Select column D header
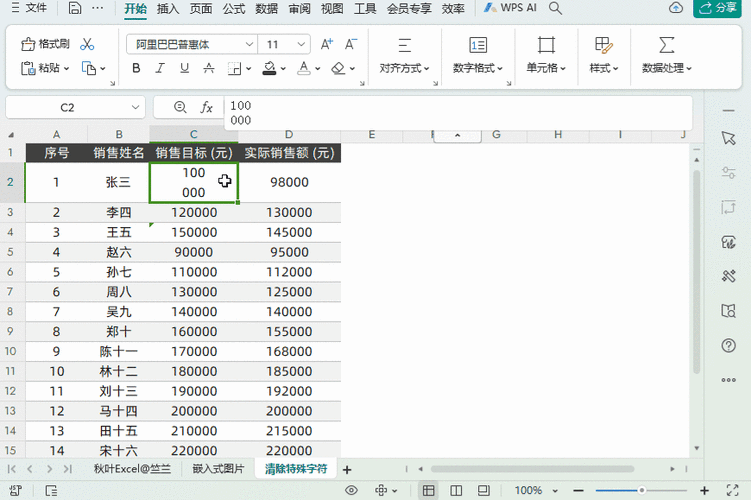The image size is (751, 500). [x=289, y=135]
